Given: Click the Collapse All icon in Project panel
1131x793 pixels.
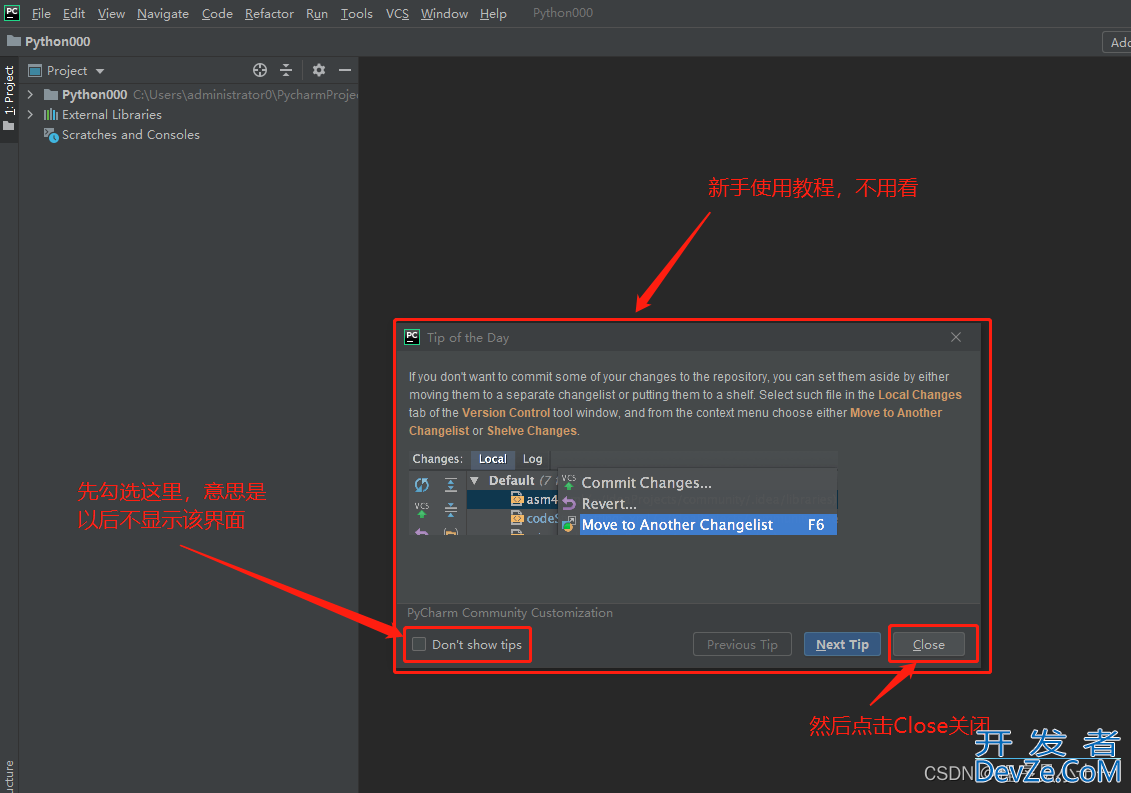Looking at the screenshot, I should click(x=286, y=70).
